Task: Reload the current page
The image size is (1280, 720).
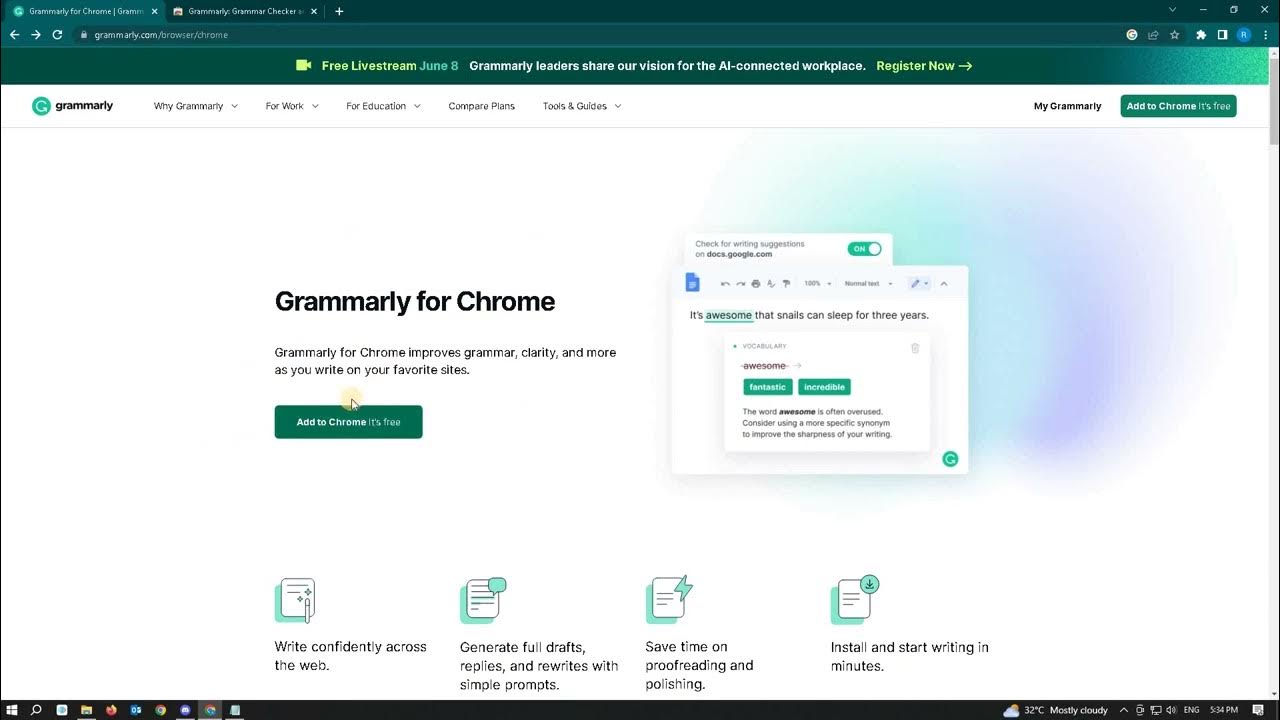Action: 57,34
